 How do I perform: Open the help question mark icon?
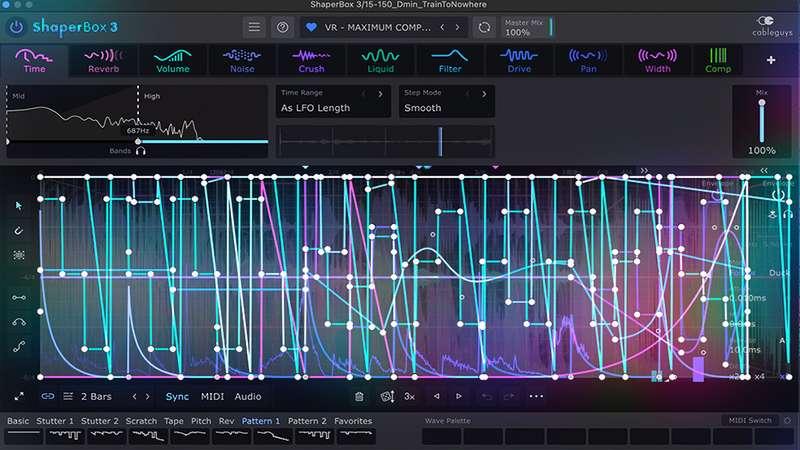[x=282, y=27]
